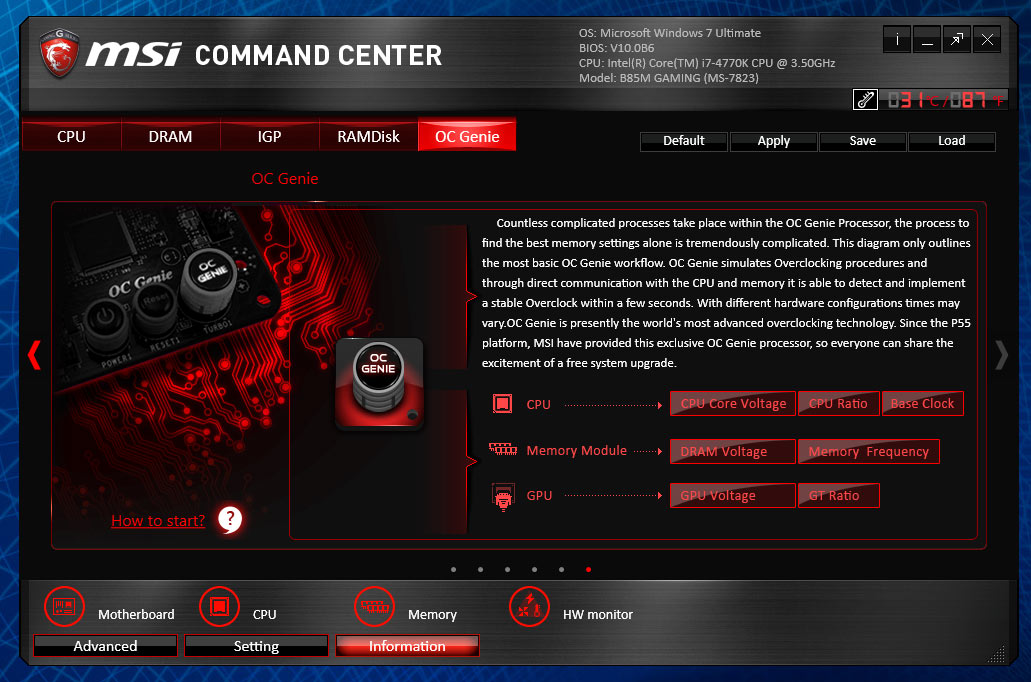The image size is (1031, 682).
Task: Click the CPU Ratio box
Action: (x=838, y=403)
